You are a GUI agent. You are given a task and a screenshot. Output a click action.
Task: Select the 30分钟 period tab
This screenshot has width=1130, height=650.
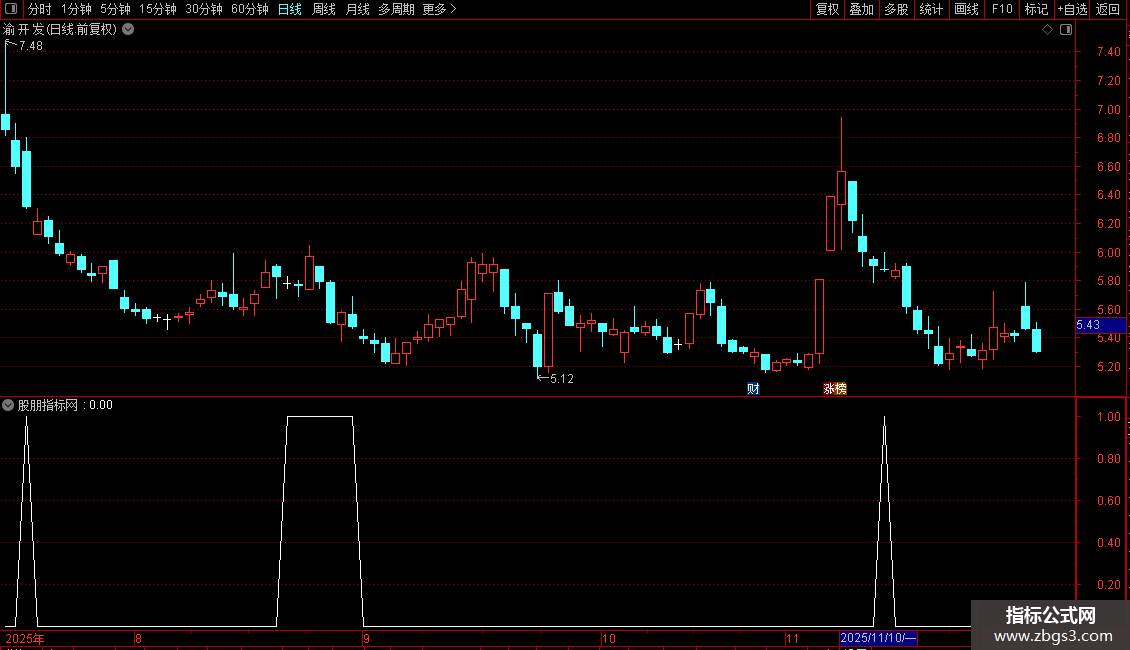coord(203,9)
